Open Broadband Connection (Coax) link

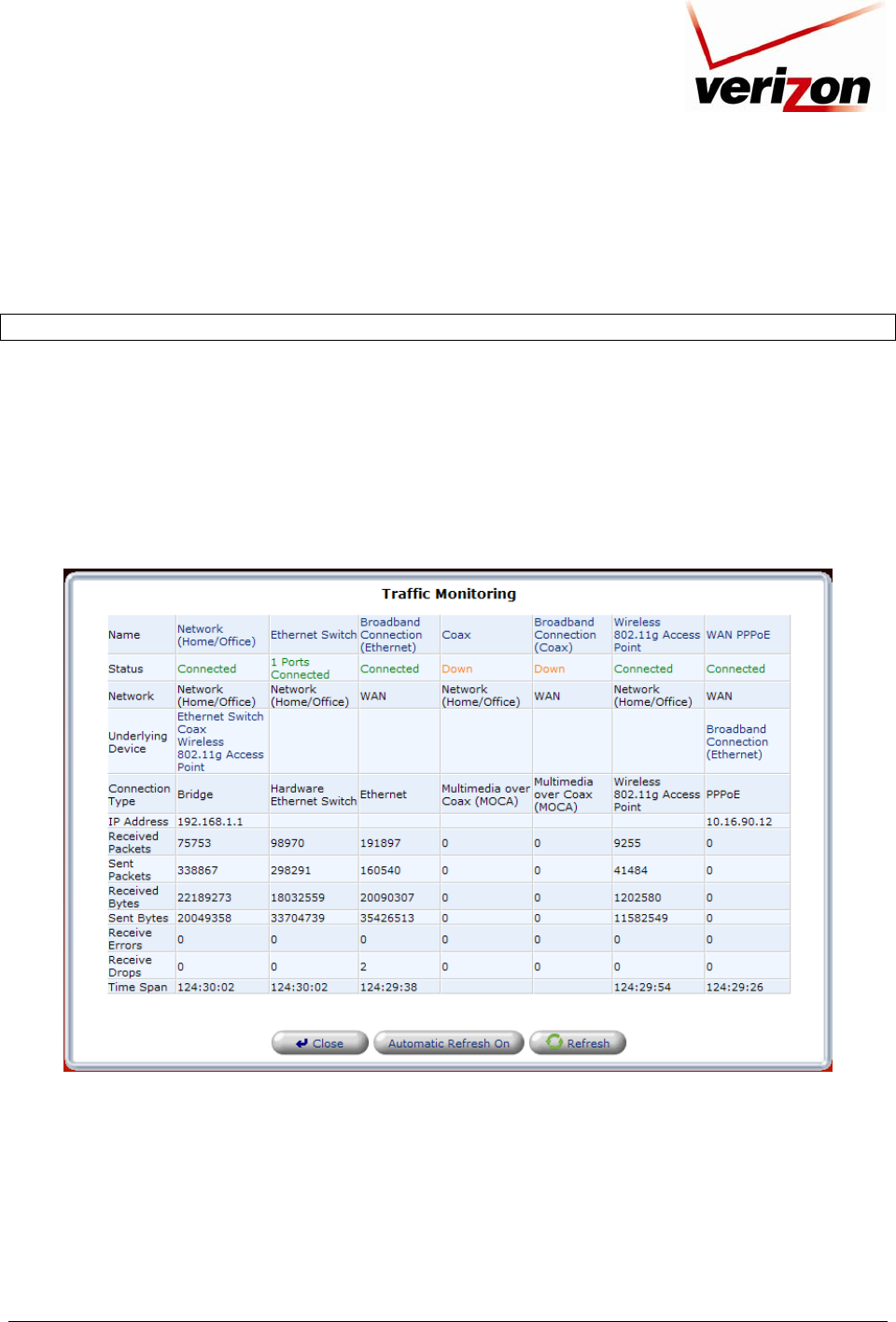(x=565, y=635)
